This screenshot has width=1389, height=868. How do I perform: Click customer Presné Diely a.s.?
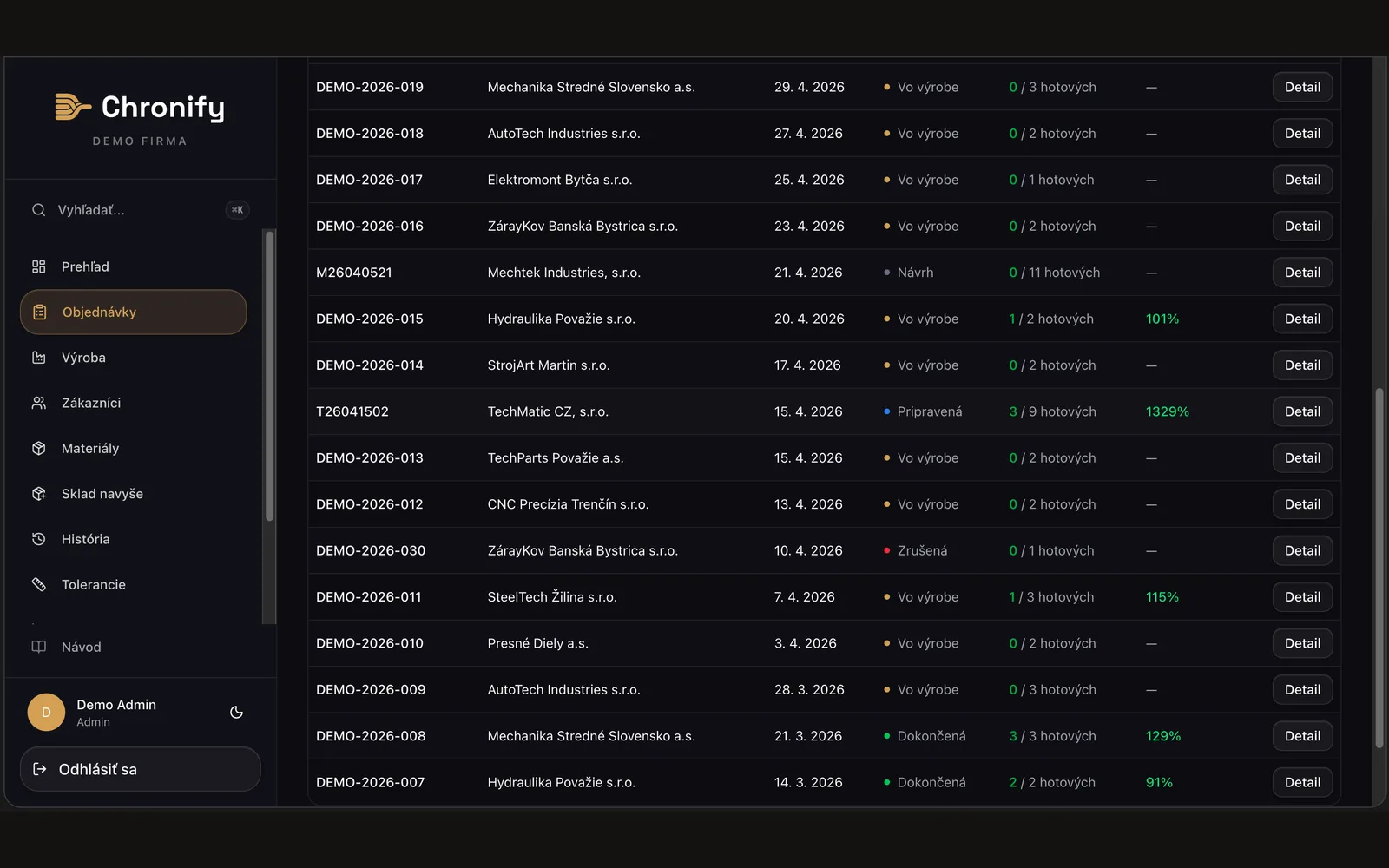[538, 643]
